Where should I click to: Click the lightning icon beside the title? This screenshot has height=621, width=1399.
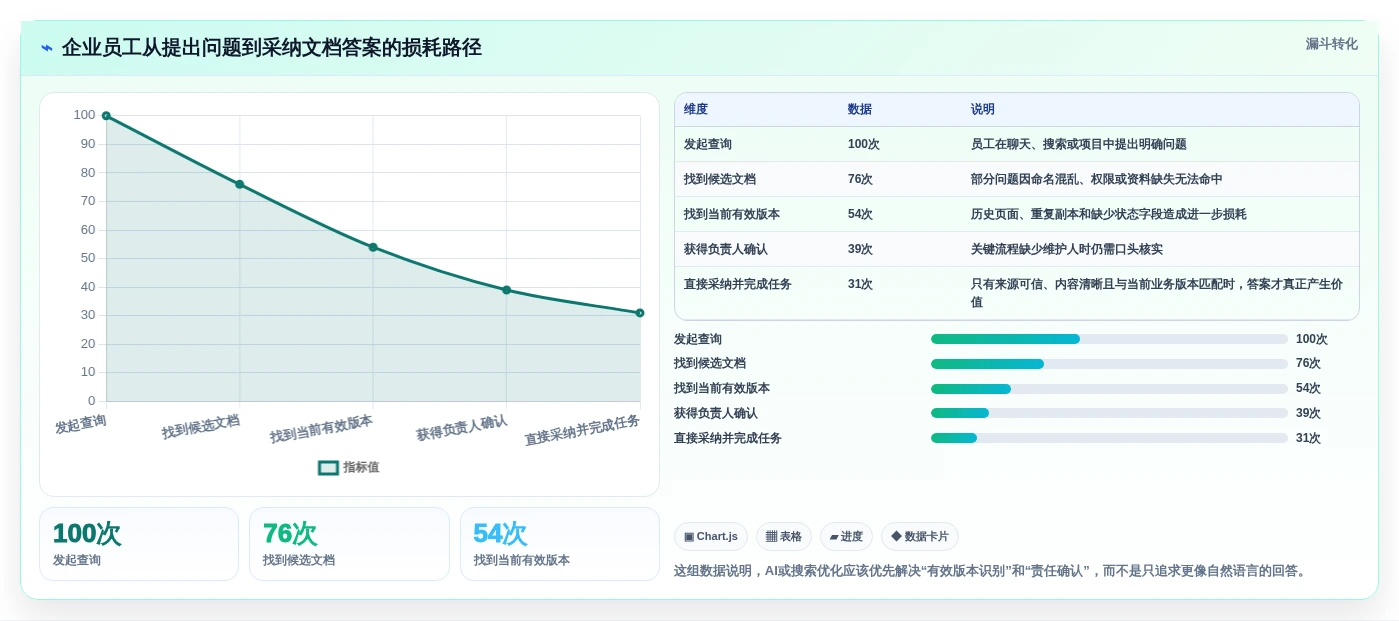(47, 48)
